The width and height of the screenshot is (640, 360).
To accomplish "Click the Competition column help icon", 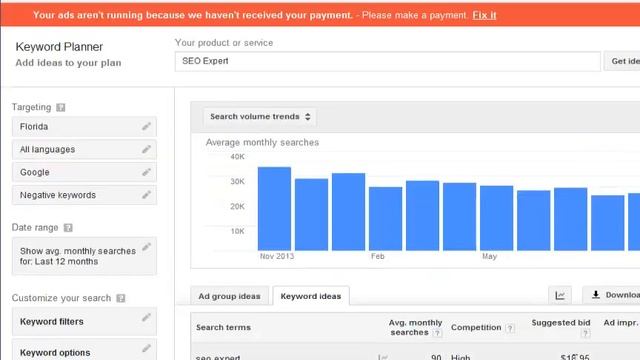I will click(510, 328).
